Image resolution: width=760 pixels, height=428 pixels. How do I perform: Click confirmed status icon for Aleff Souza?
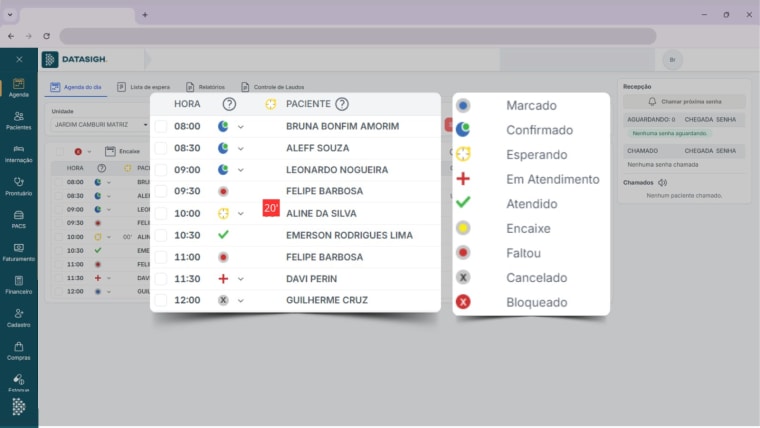[223, 148]
